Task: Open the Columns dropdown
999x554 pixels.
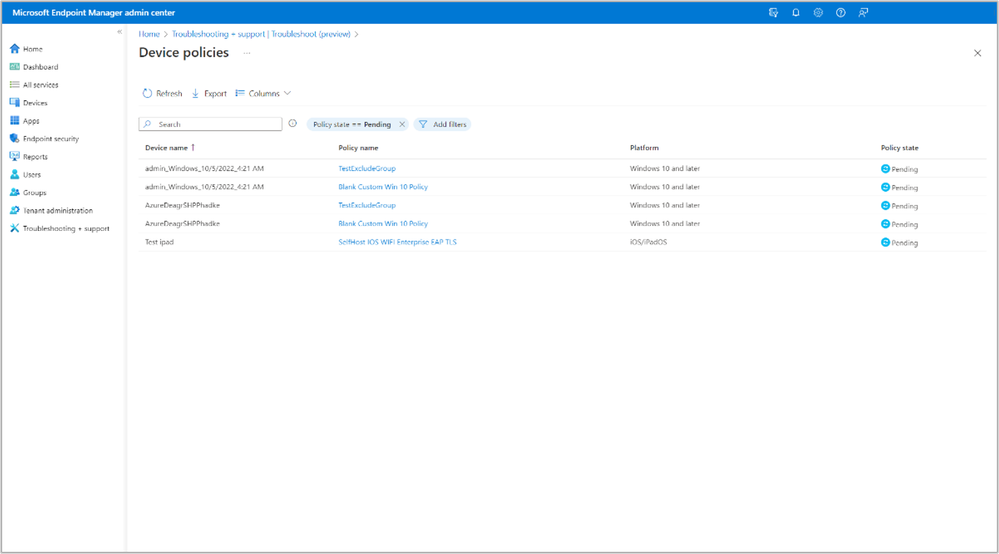Action: point(263,94)
